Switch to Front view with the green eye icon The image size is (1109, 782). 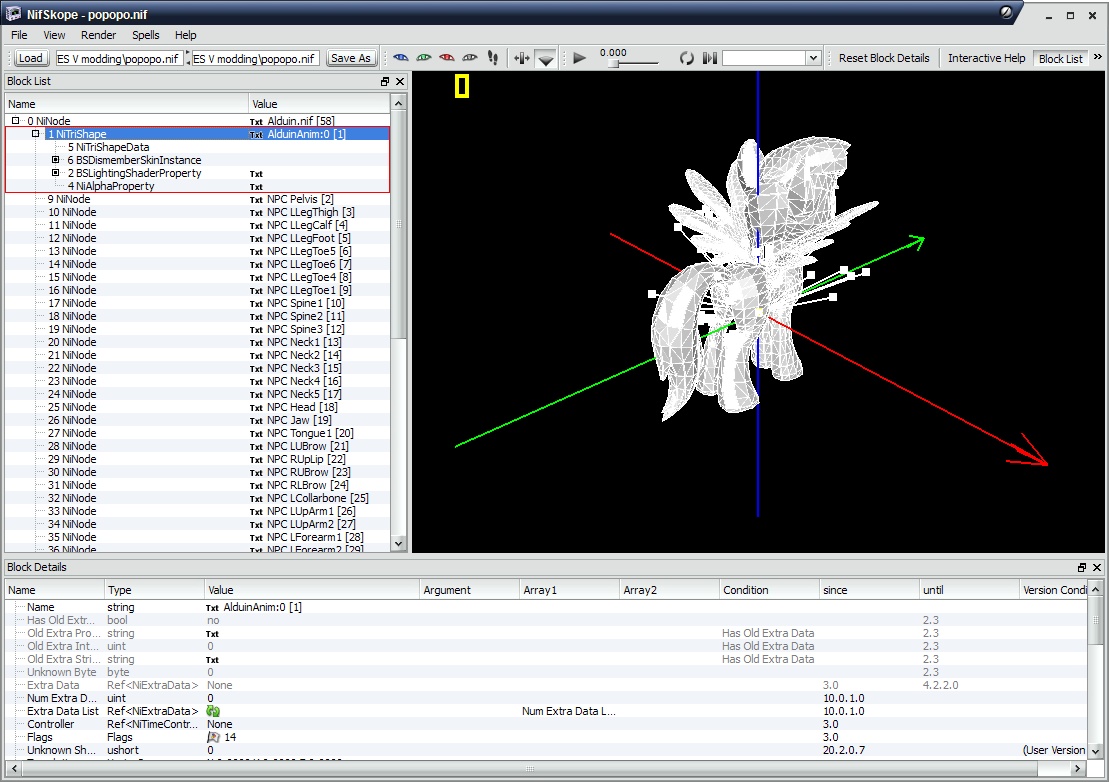tap(424, 58)
